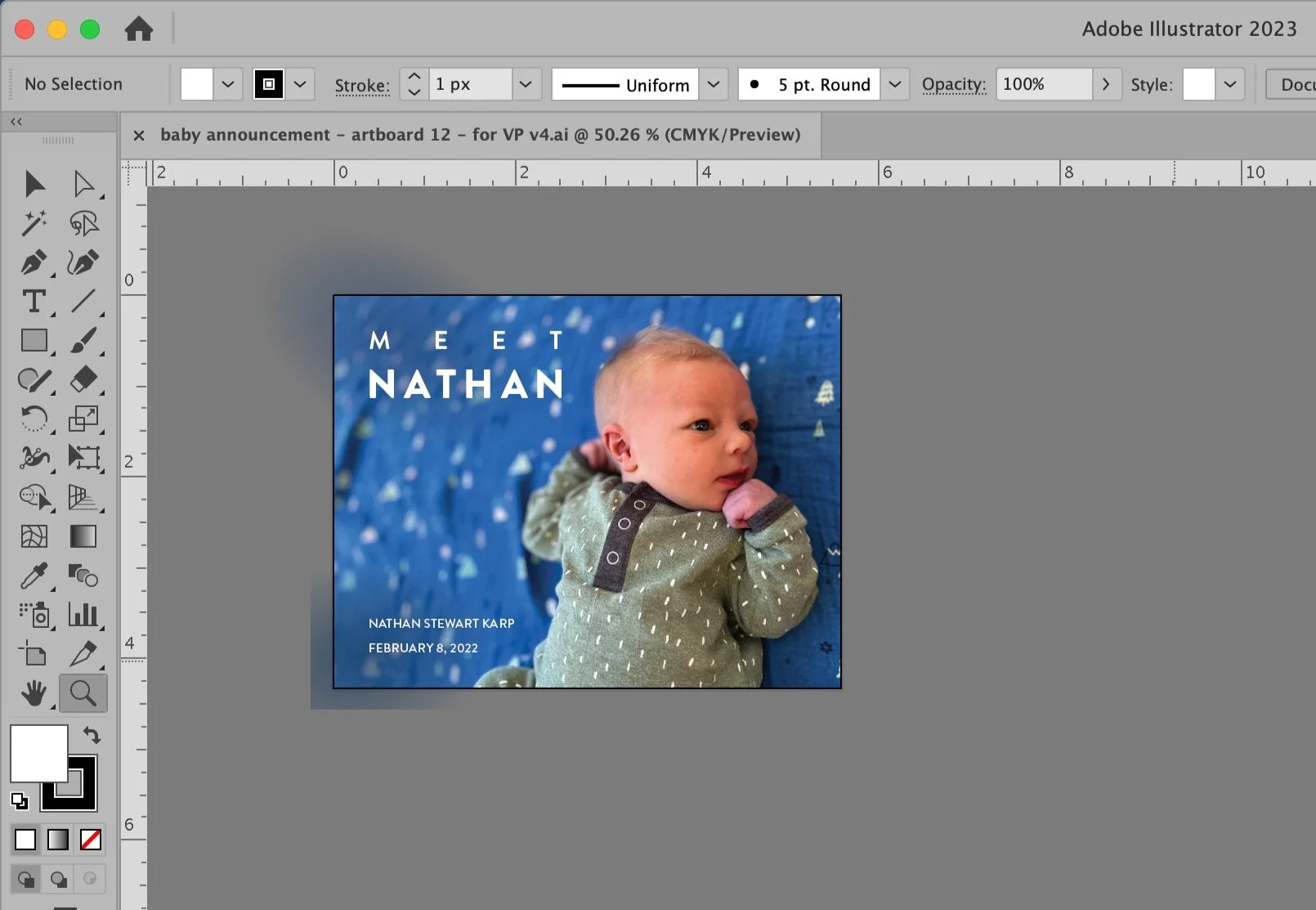Pick the Width/Warp tool
This screenshot has width=1316, height=910.
pos(34,457)
